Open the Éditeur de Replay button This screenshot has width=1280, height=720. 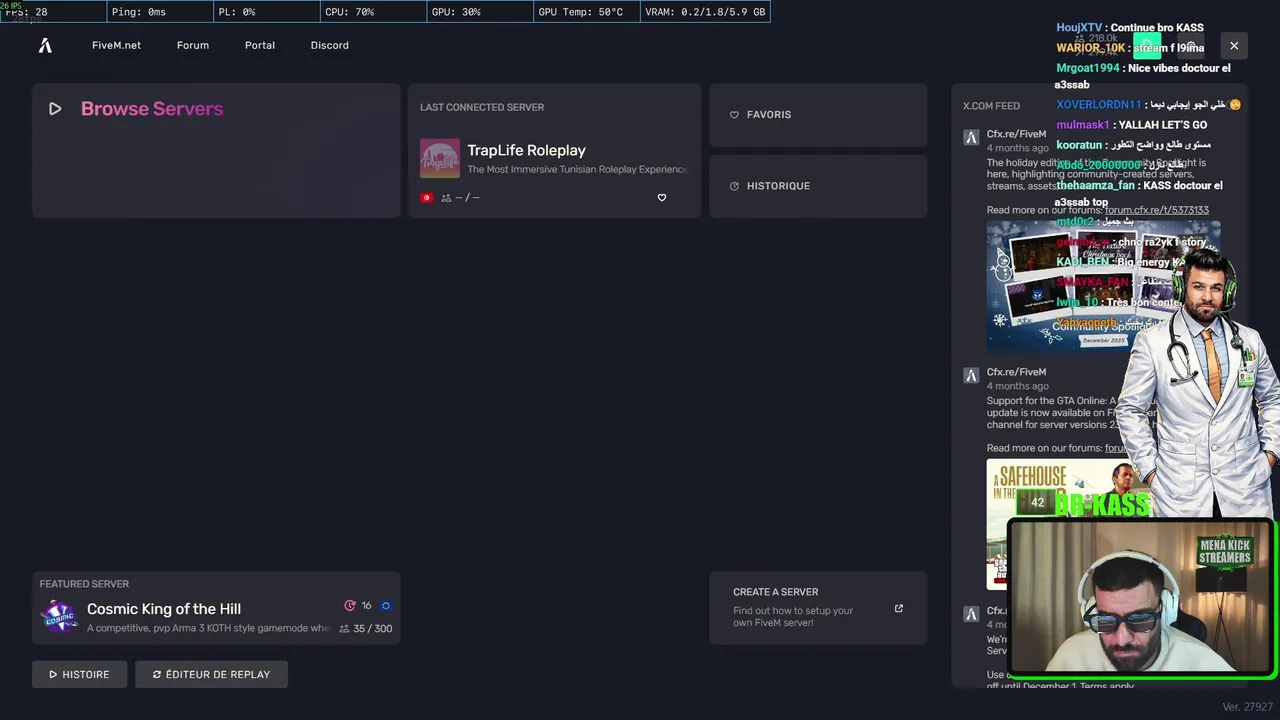point(211,674)
